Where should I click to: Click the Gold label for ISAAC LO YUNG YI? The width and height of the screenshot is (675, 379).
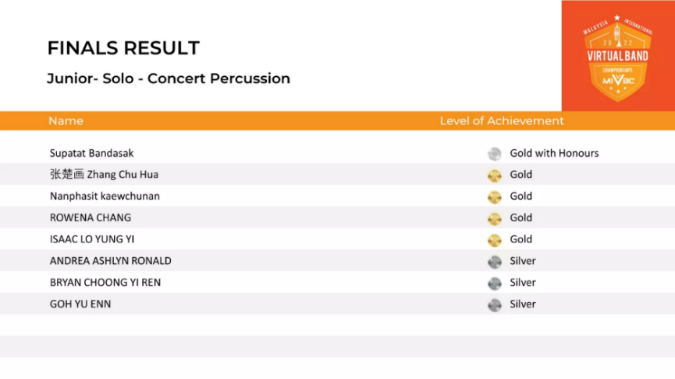(x=521, y=239)
